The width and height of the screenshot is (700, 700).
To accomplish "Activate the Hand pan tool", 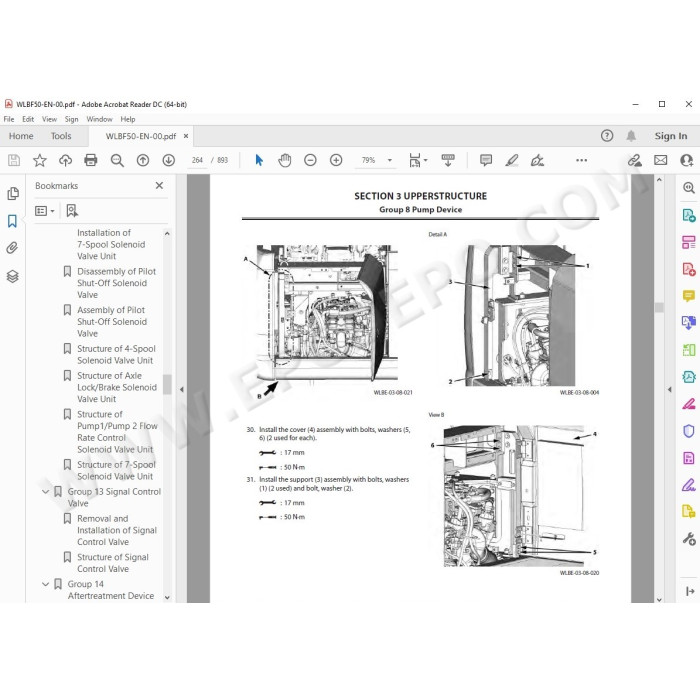I will 284,160.
